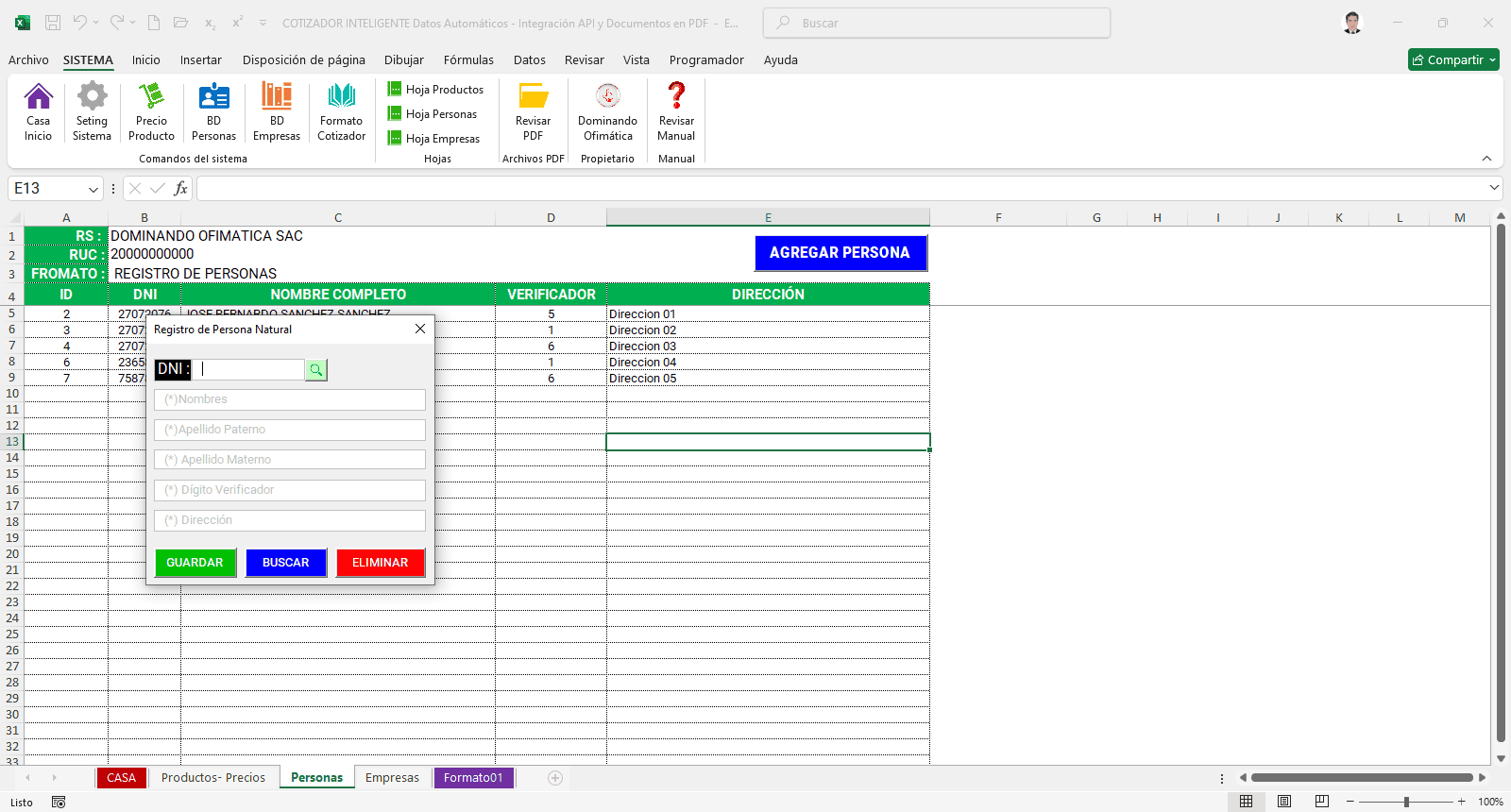Screen dimensions: 1511x812
Task: Click the AGREGAR PERSONA button
Action: click(840, 253)
